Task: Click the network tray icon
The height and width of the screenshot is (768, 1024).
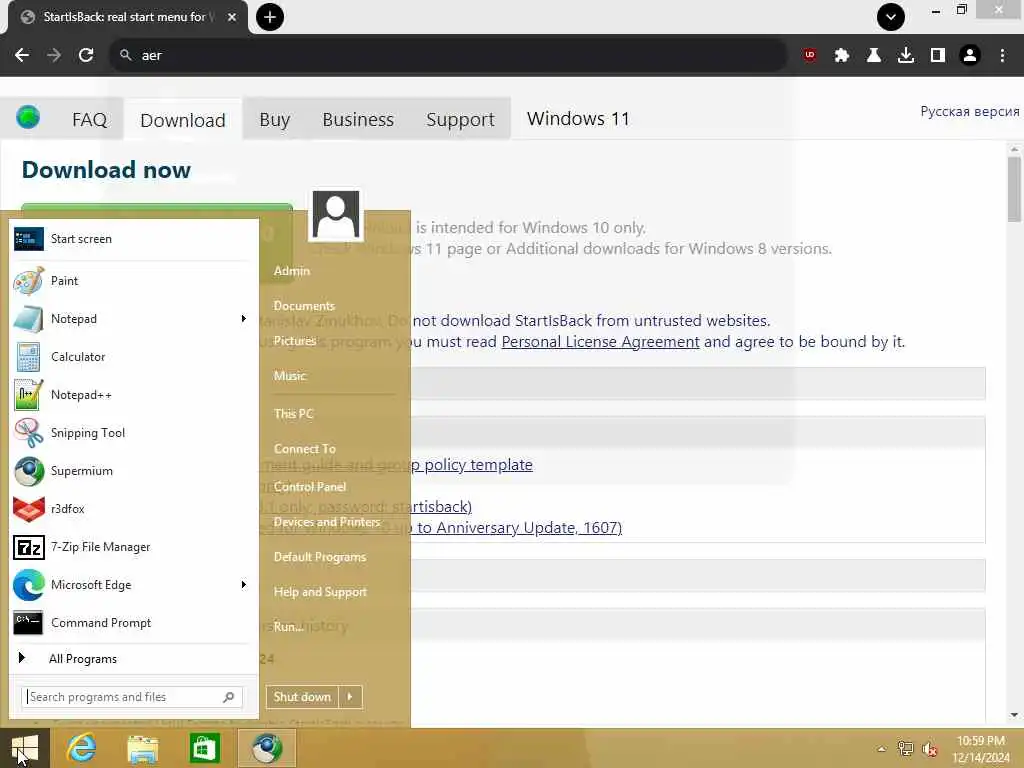Action: point(905,749)
